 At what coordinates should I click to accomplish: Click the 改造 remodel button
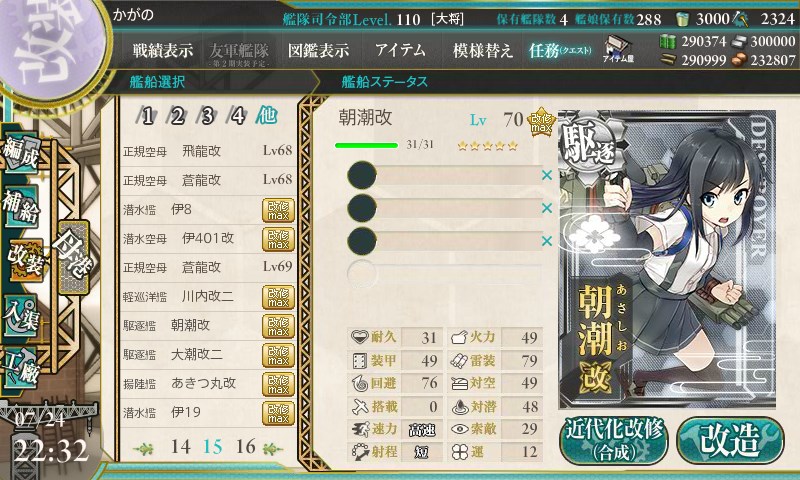[730, 440]
